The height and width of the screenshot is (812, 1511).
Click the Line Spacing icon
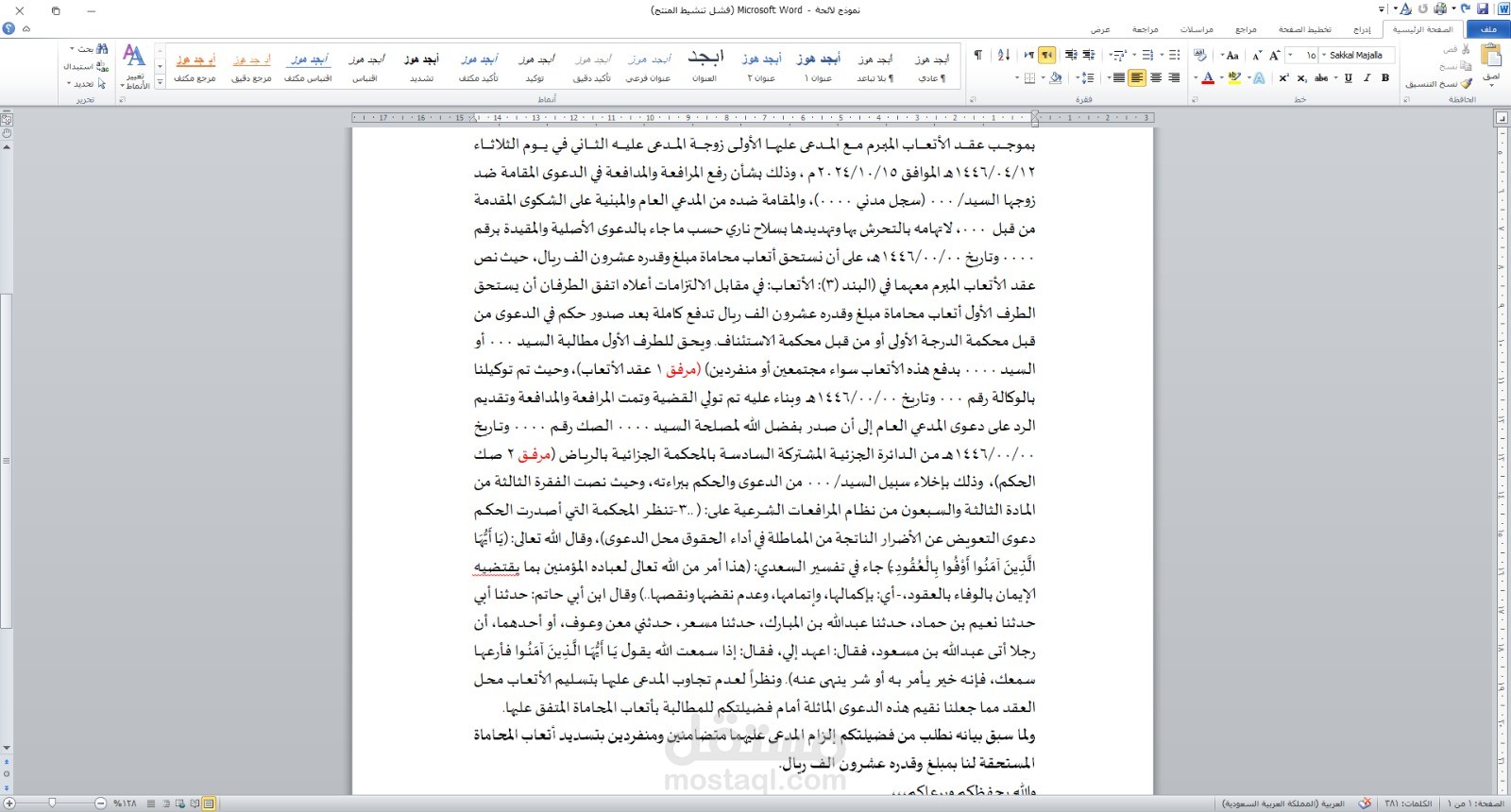(1086, 77)
